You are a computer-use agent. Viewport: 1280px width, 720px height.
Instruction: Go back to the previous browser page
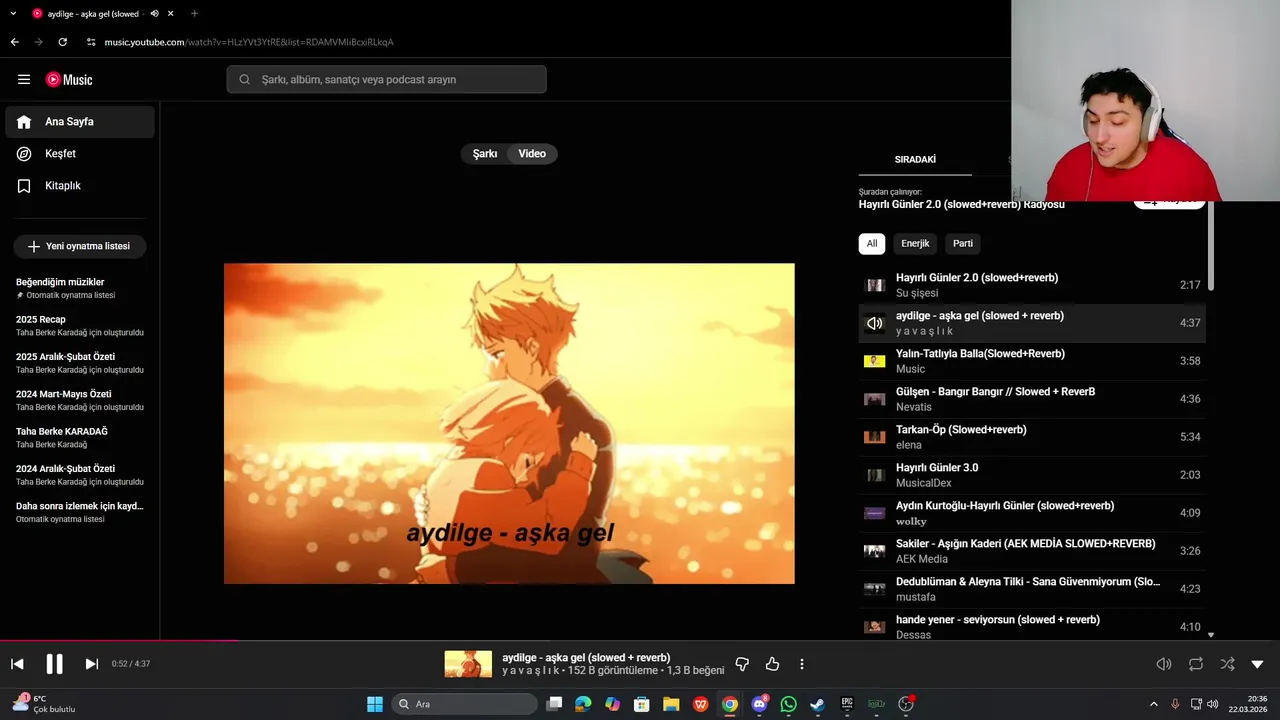(x=14, y=42)
